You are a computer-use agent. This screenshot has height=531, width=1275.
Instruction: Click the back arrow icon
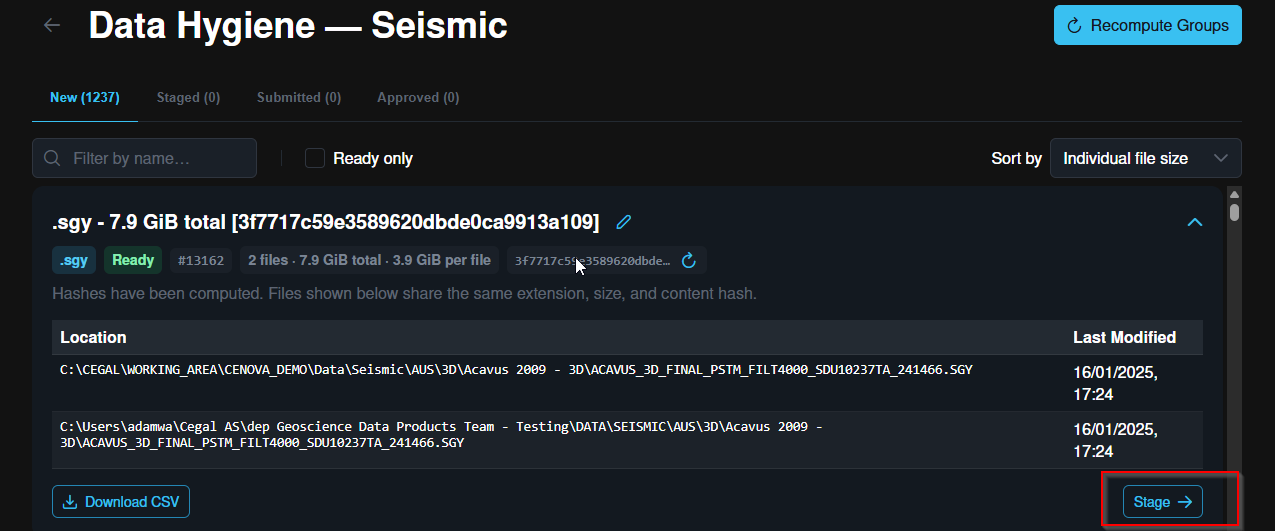click(52, 25)
